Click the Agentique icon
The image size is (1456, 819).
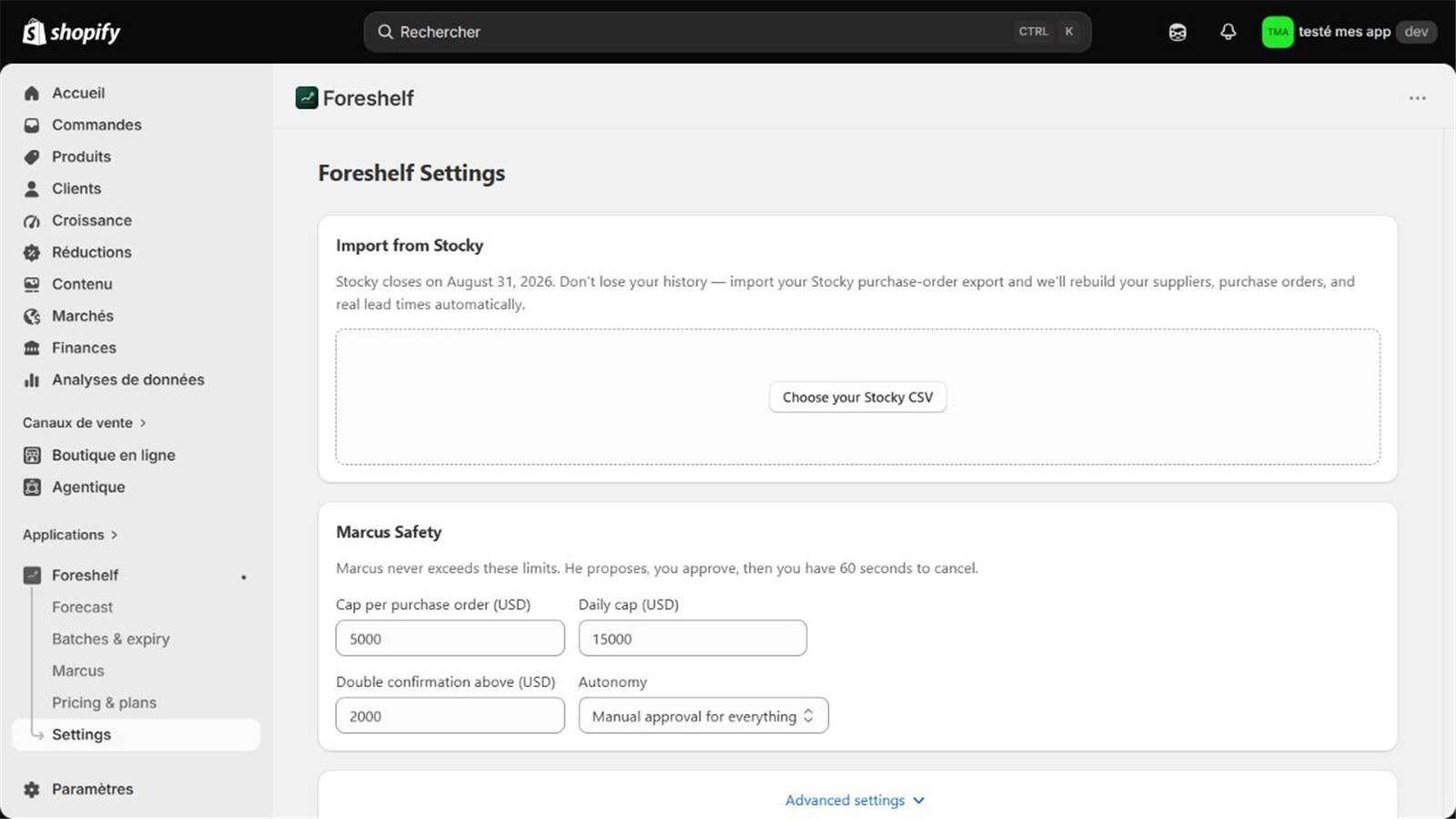32,487
